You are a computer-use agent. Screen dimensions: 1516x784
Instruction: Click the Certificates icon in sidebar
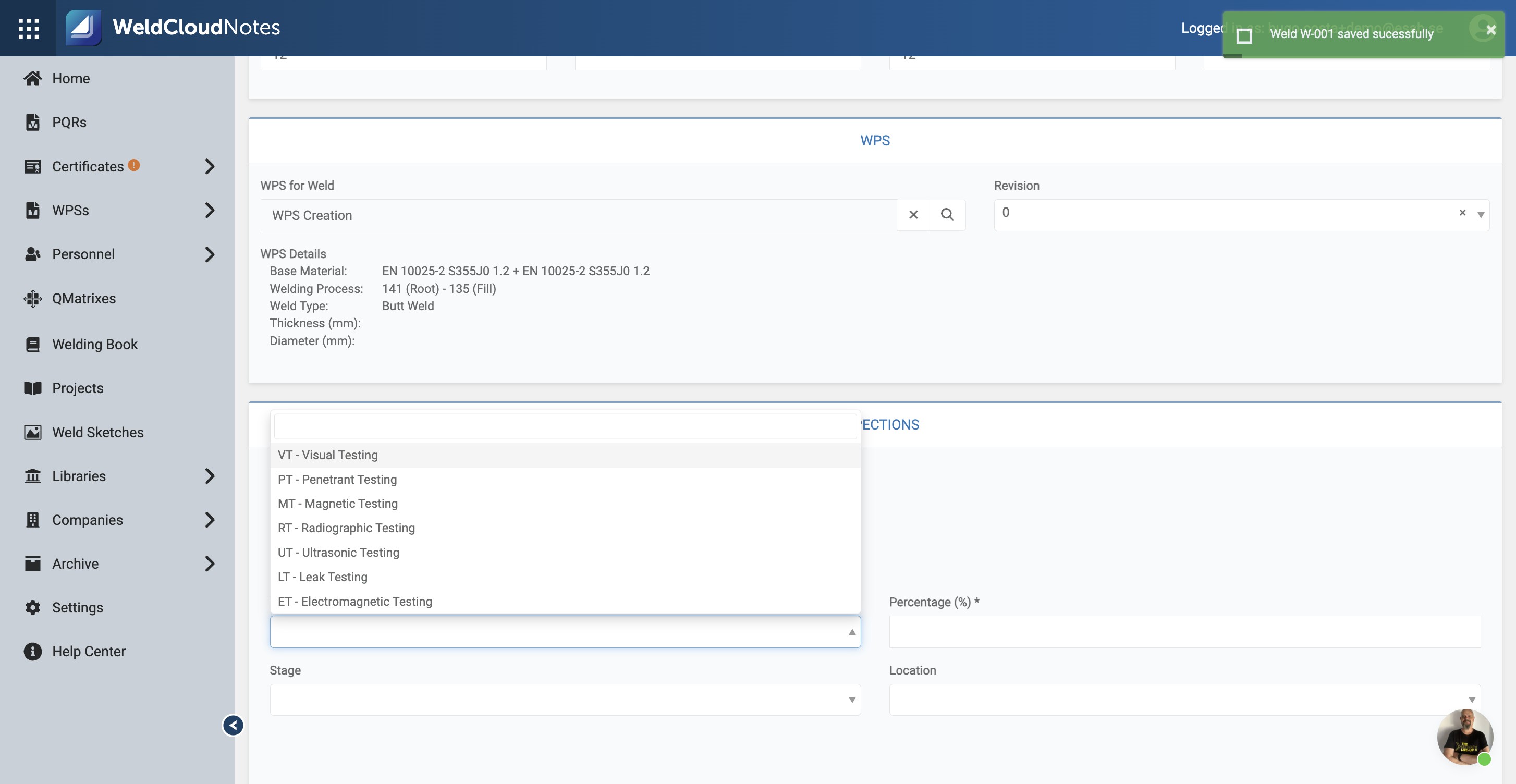point(33,167)
